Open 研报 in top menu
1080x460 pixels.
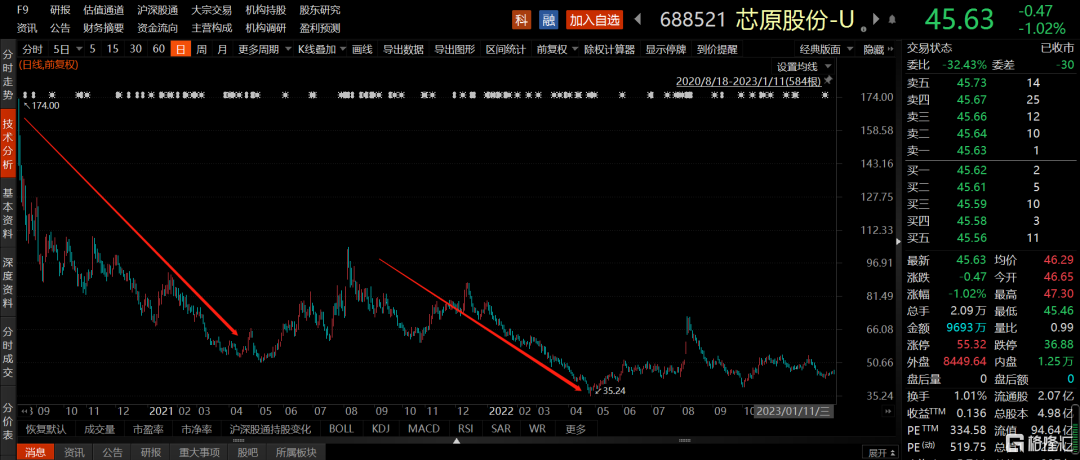[x=60, y=10]
